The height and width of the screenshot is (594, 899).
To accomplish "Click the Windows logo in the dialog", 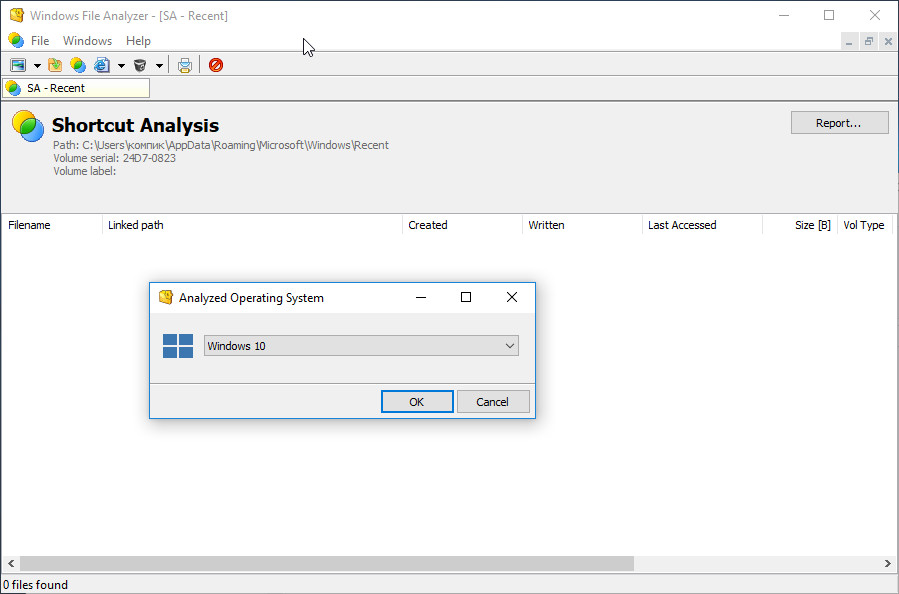I will (178, 346).
